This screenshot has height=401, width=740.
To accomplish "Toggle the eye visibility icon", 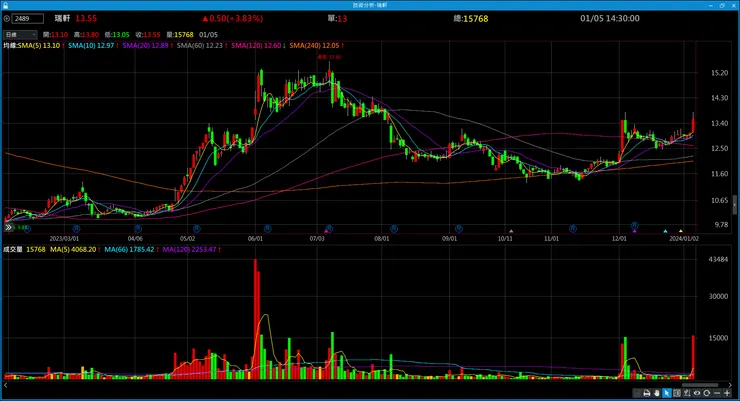I will [x=697, y=393].
